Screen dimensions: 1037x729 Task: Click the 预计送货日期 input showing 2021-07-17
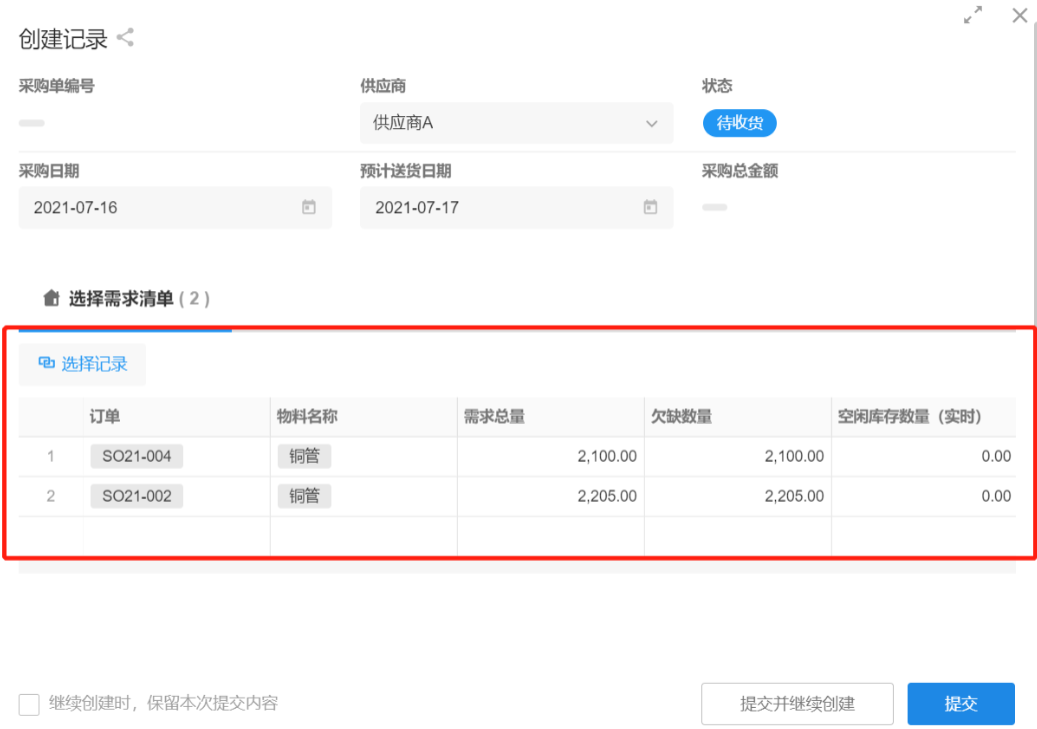[x=500, y=207]
